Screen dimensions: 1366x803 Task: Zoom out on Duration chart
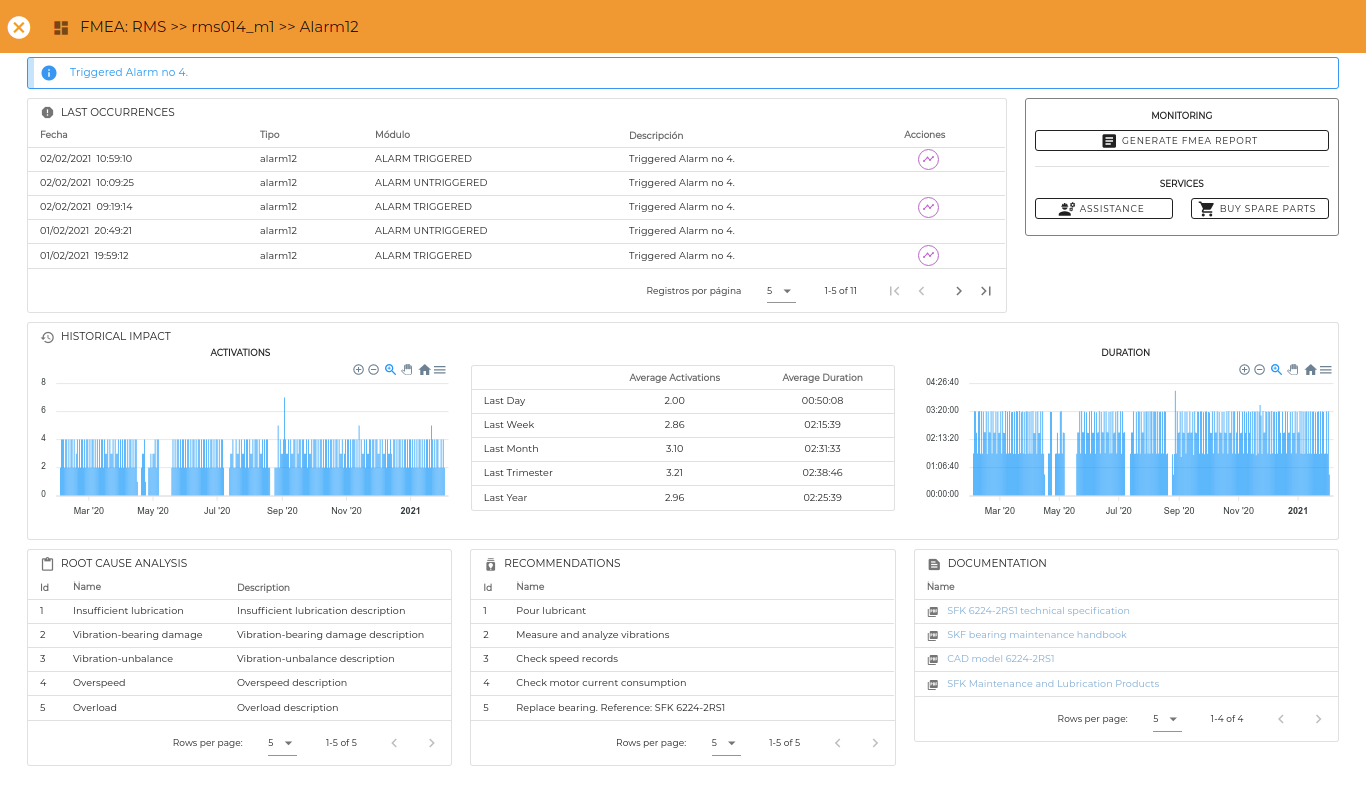click(x=1260, y=369)
